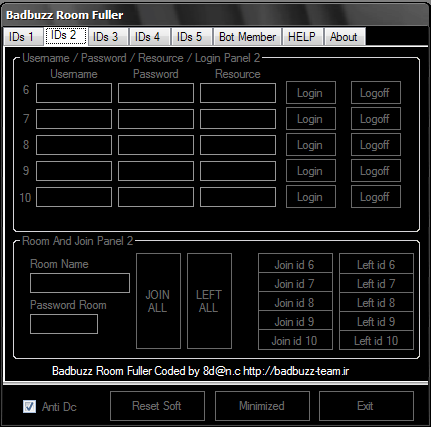Click the Exit button

coord(366,406)
